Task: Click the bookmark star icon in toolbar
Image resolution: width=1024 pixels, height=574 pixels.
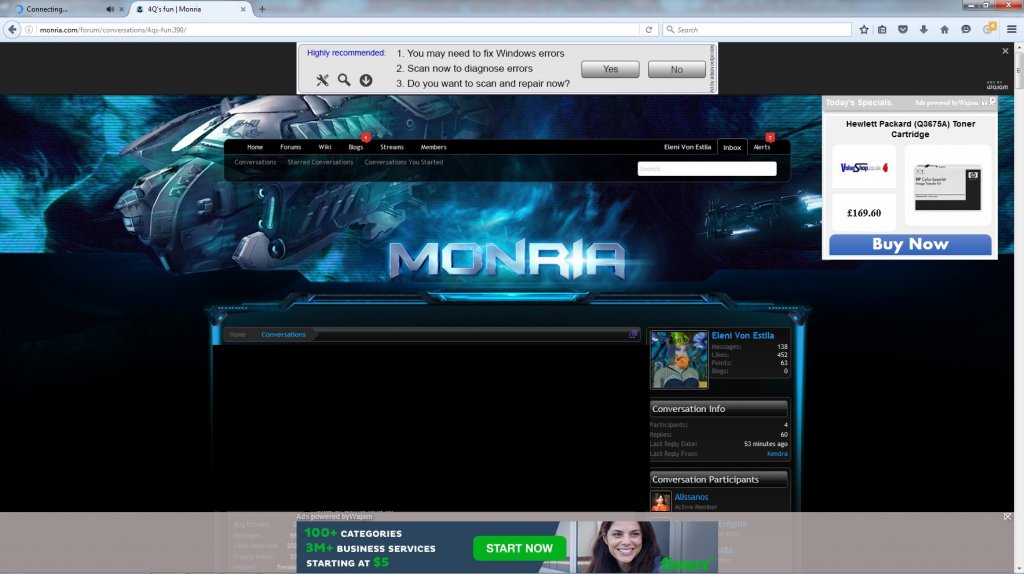Action: (x=864, y=30)
